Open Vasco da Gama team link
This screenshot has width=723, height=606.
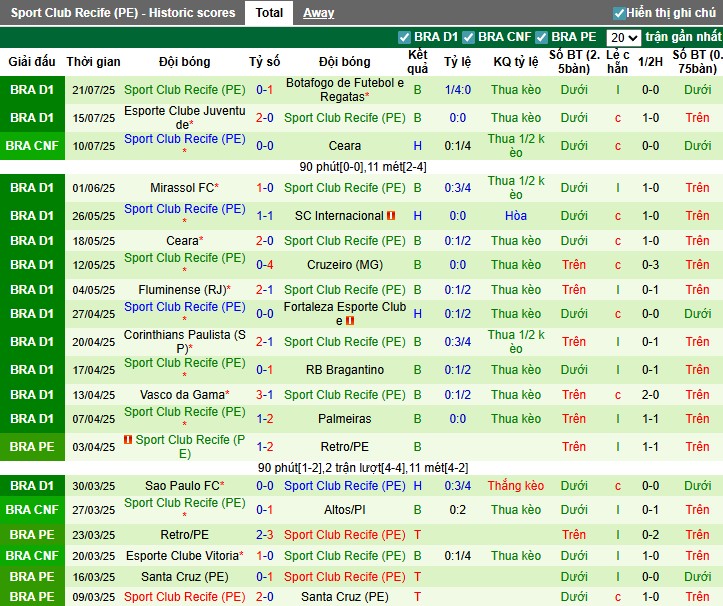(x=182, y=395)
